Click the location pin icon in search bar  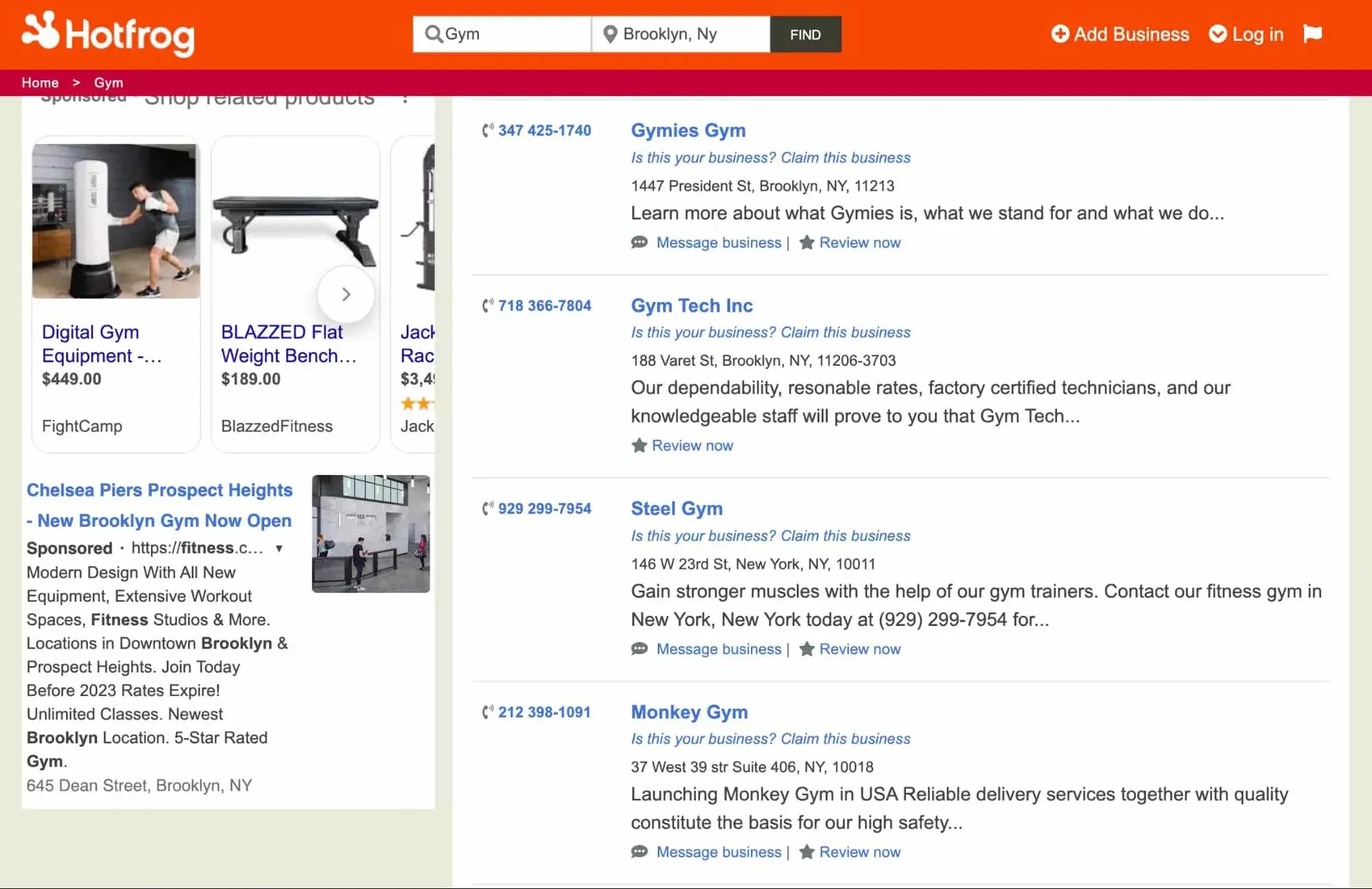tap(608, 34)
